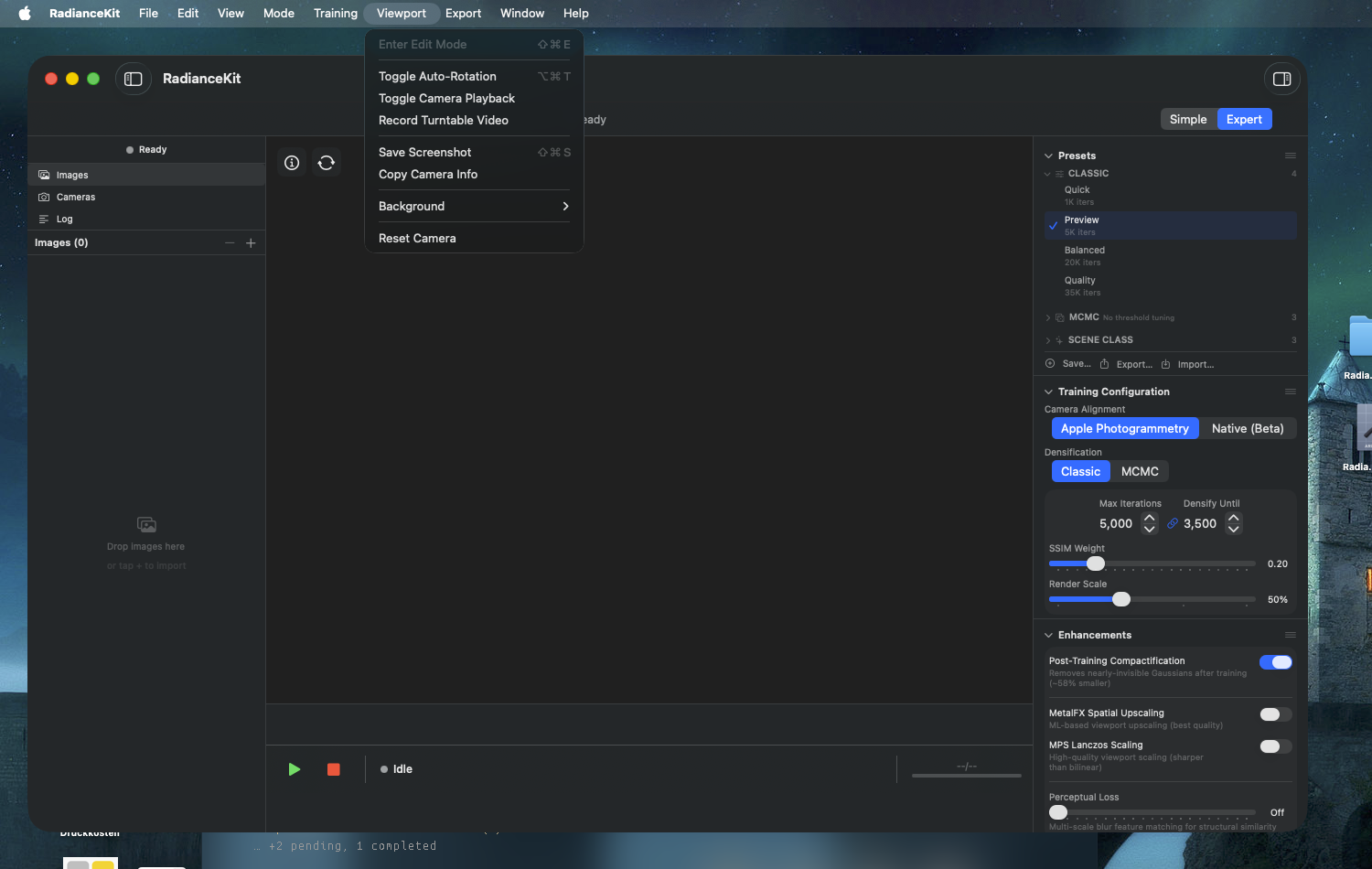Start training with the green play button
Screen dimensions: 1372x869
[295, 769]
